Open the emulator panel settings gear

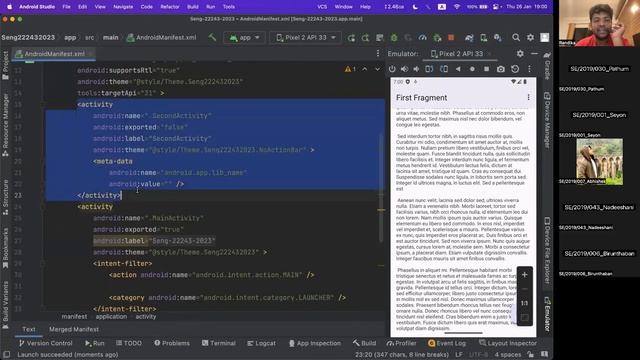tap(520, 53)
